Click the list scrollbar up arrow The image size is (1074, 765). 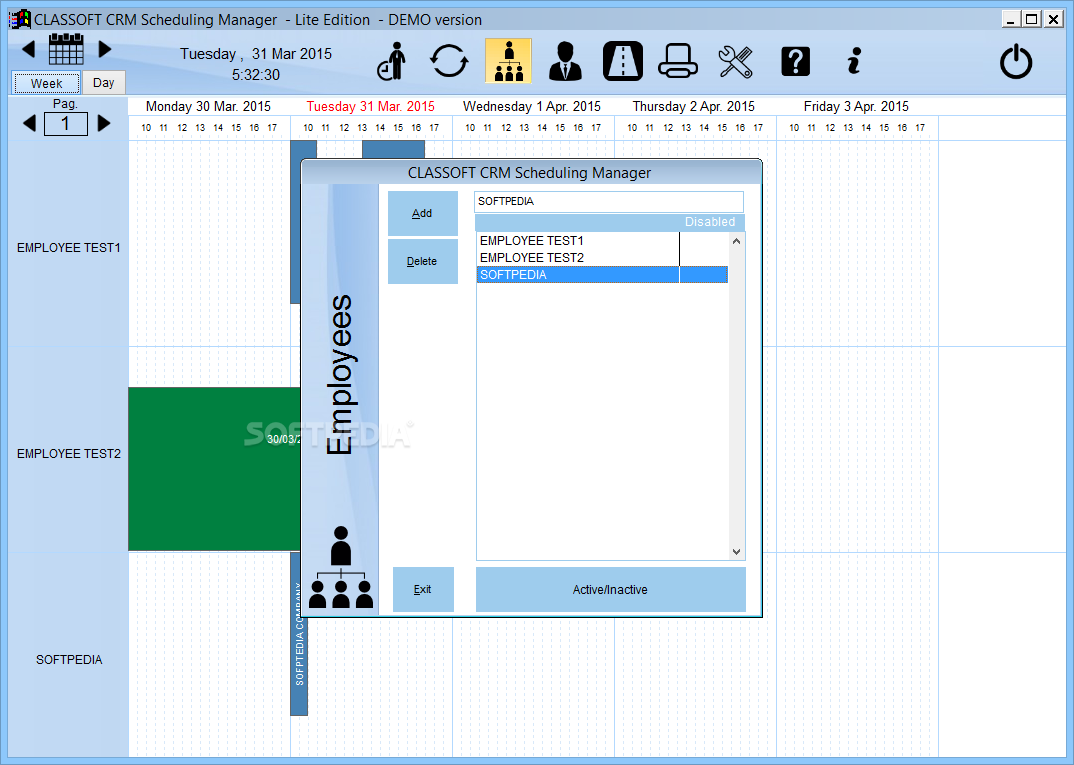[x=736, y=241]
